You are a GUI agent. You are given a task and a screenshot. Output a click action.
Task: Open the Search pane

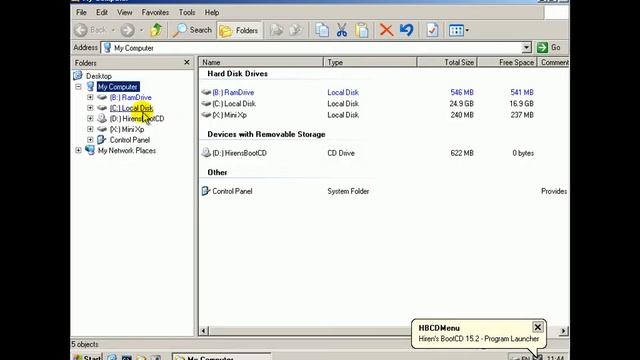click(192, 30)
